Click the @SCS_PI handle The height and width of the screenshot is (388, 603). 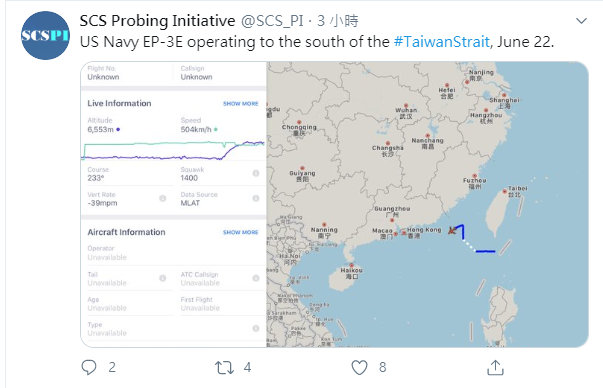272,21
